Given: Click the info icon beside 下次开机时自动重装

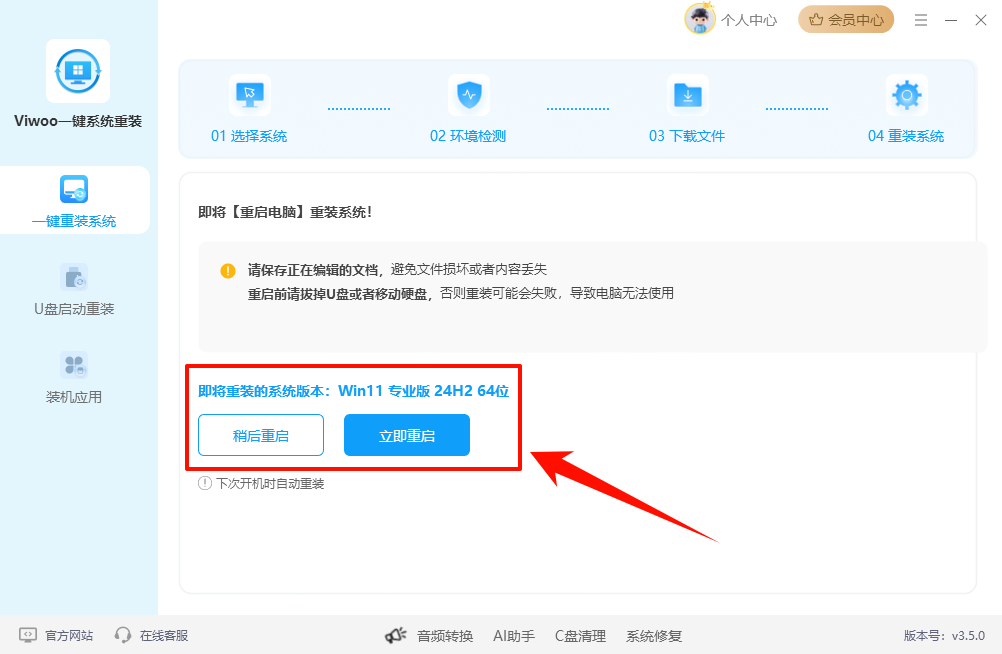Looking at the screenshot, I should coord(204,483).
